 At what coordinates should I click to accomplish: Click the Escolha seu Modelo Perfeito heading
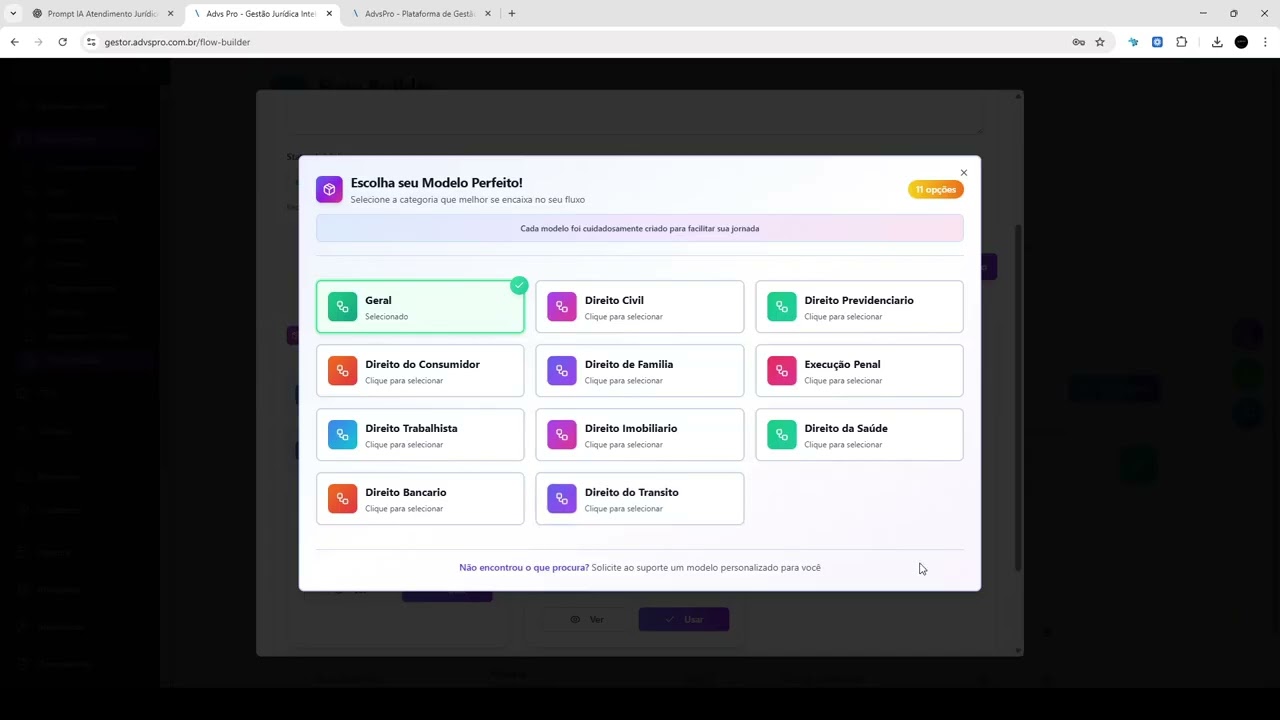(x=436, y=183)
